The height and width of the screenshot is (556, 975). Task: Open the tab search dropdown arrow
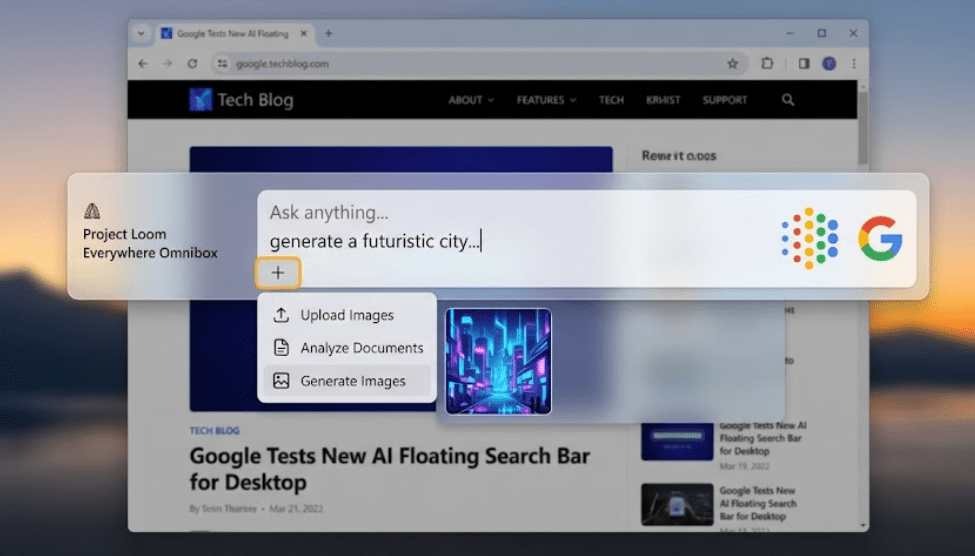click(141, 34)
